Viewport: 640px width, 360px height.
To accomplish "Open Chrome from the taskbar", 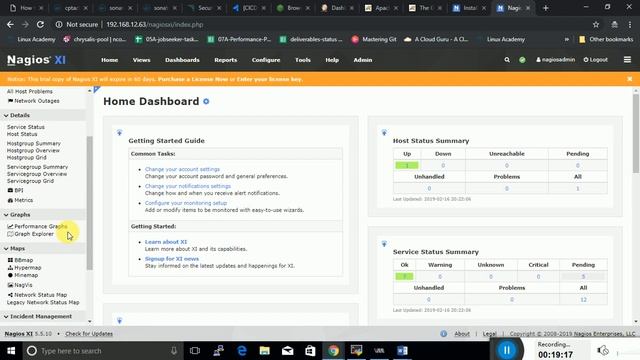I will [333, 351].
